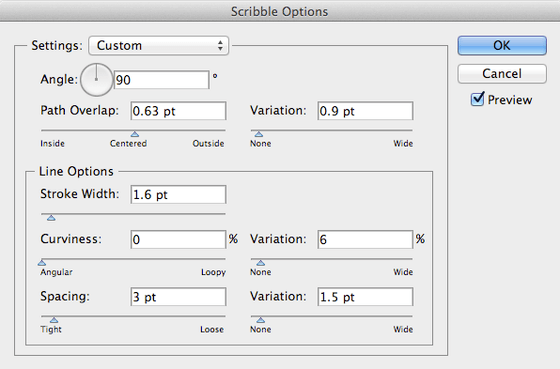Toggle the Preview checkbox

[478, 99]
